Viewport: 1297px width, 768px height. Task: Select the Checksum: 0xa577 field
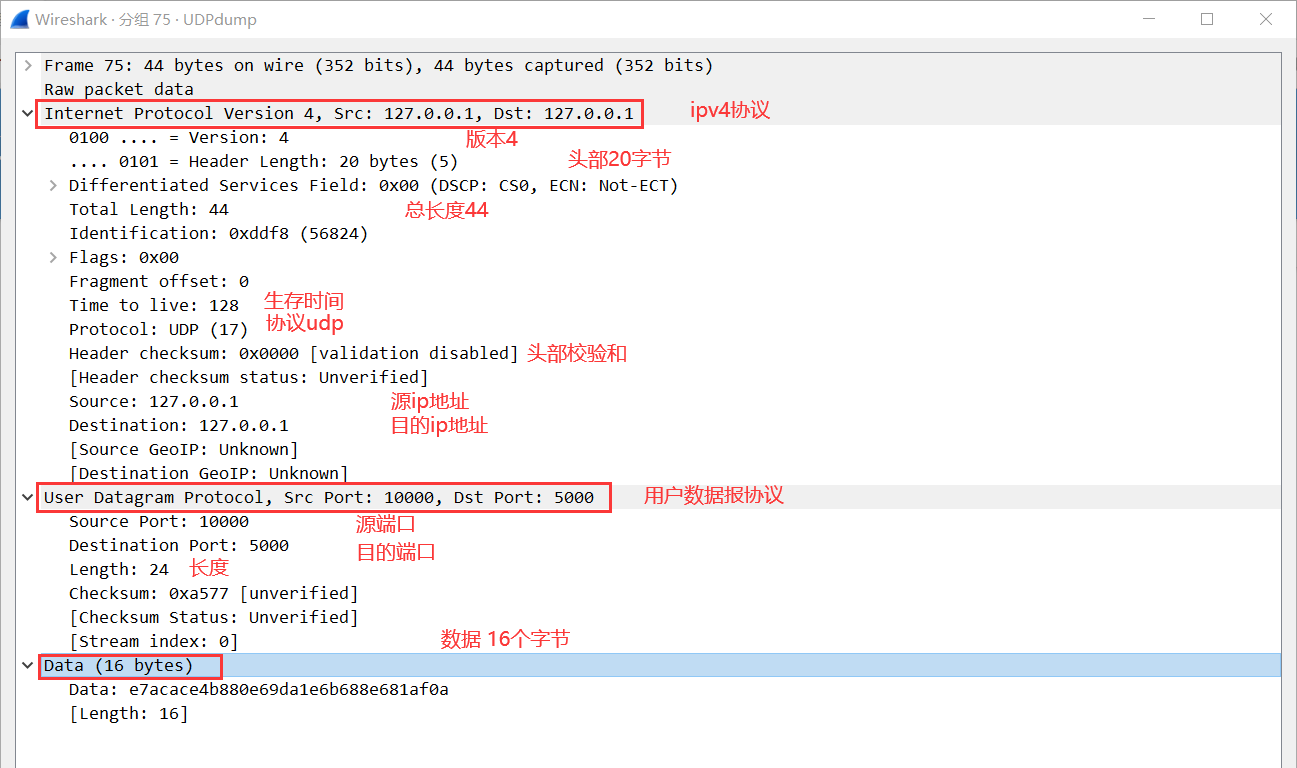pyautogui.click(x=214, y=593)
